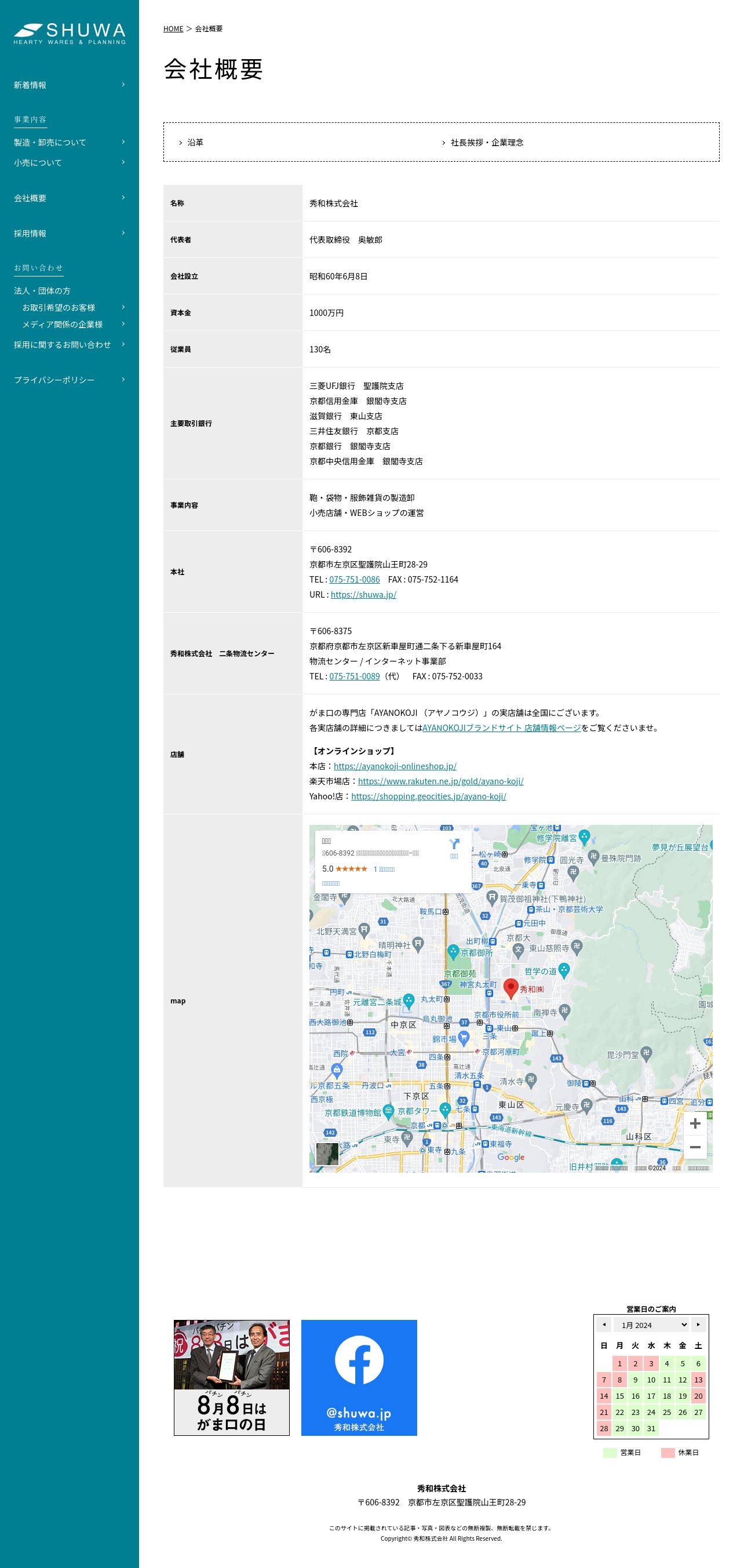Click the 清水寺 temple map marker
744x1568 pixels.
point(530,1081)
